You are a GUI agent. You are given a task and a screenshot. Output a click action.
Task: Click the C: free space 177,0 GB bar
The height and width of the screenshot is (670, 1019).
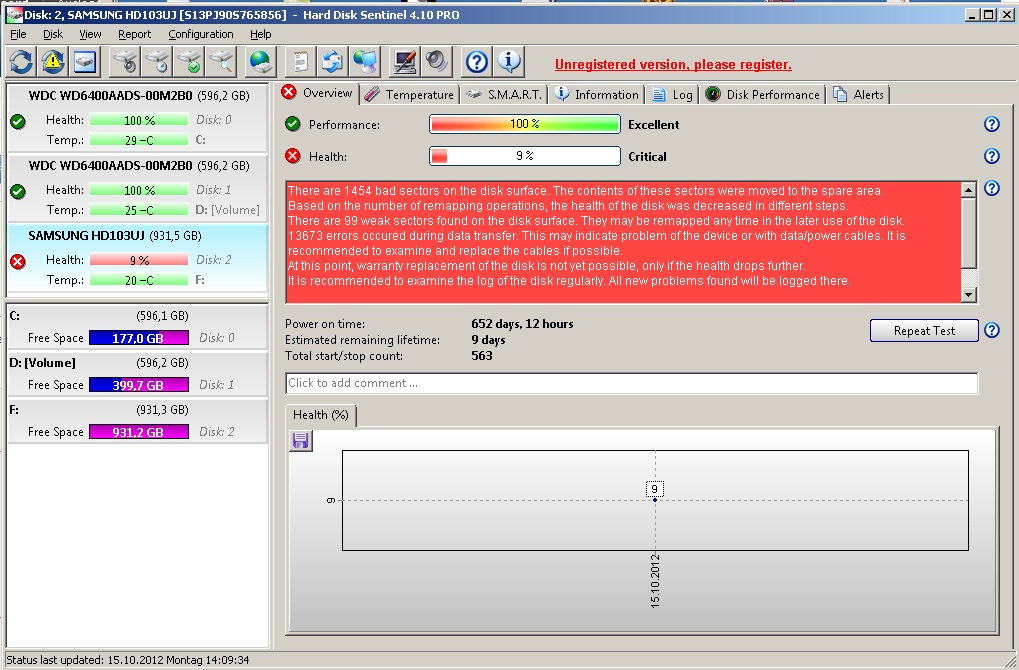tap(138, 338)
